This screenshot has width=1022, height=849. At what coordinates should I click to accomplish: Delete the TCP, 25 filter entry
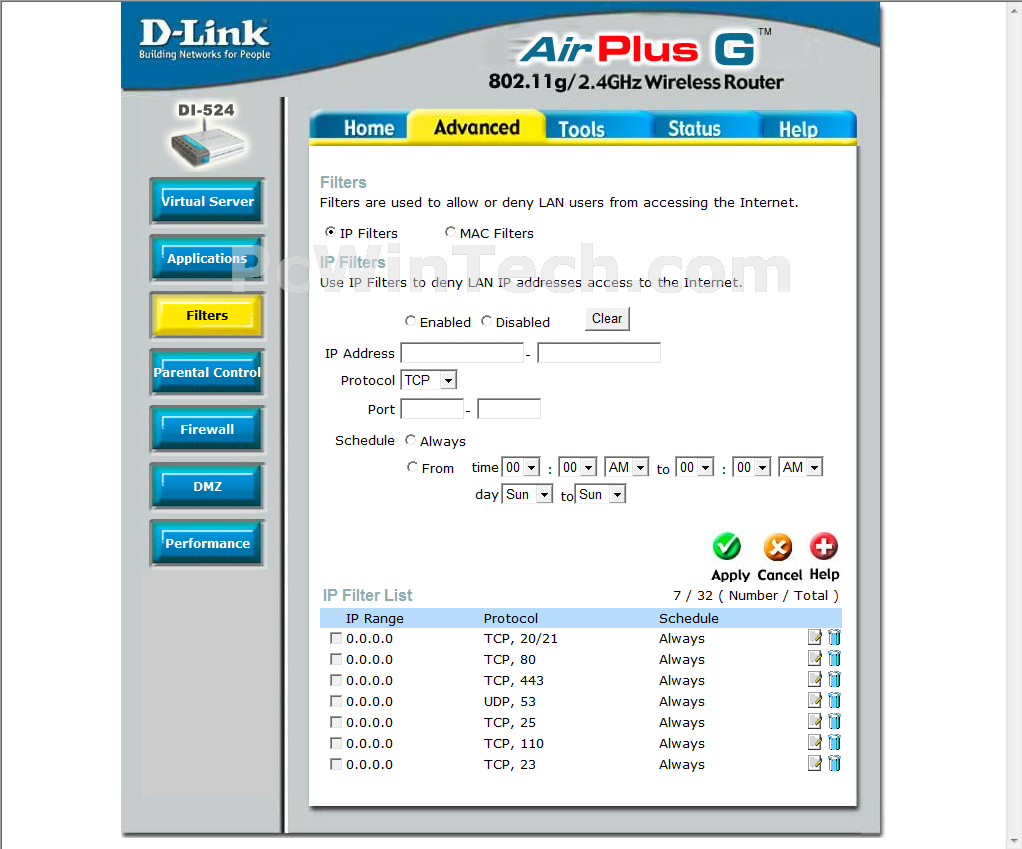click(x=834, y=721)
